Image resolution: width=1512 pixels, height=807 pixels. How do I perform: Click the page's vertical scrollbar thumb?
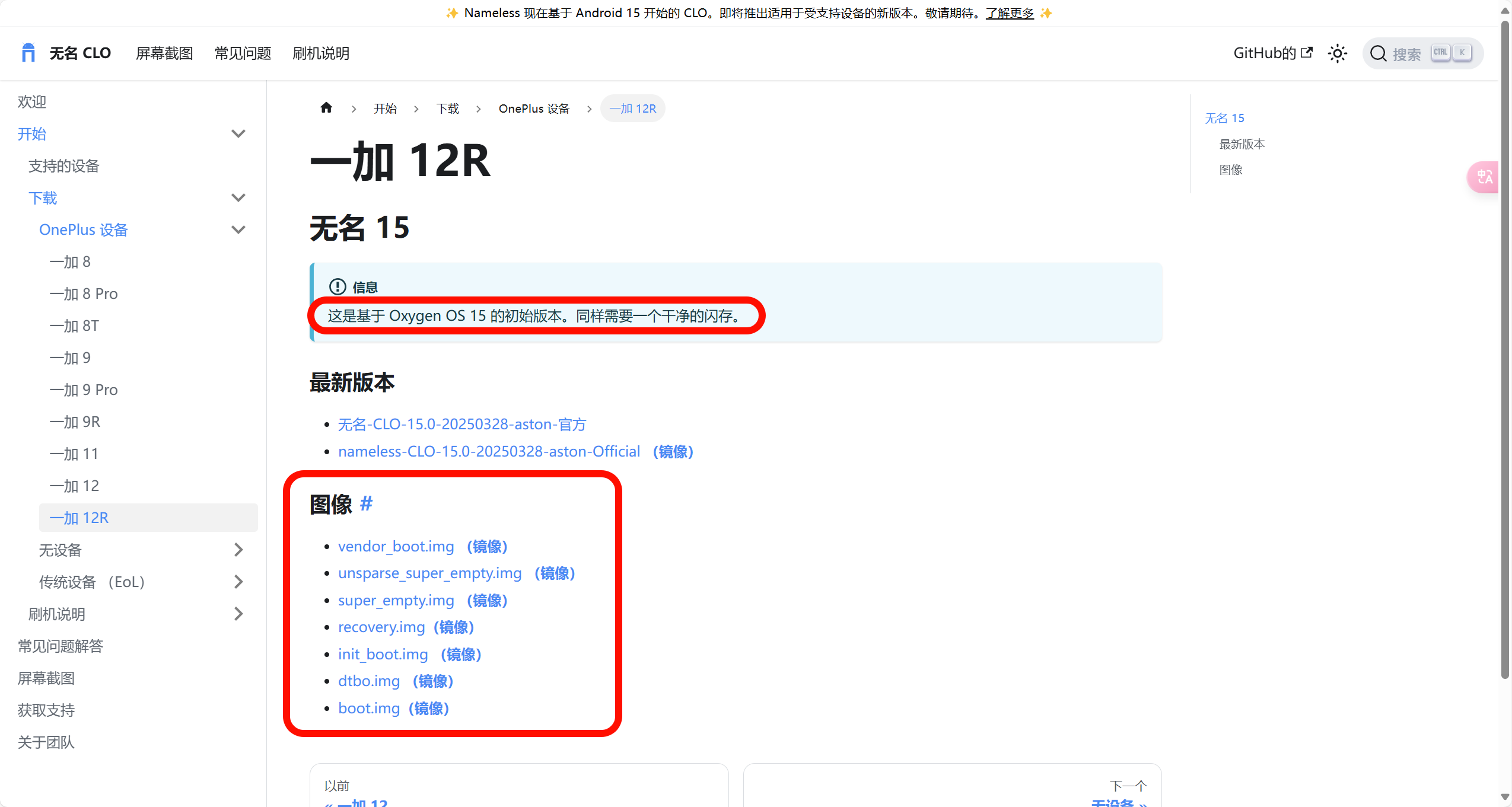(x=1504, y=350)
